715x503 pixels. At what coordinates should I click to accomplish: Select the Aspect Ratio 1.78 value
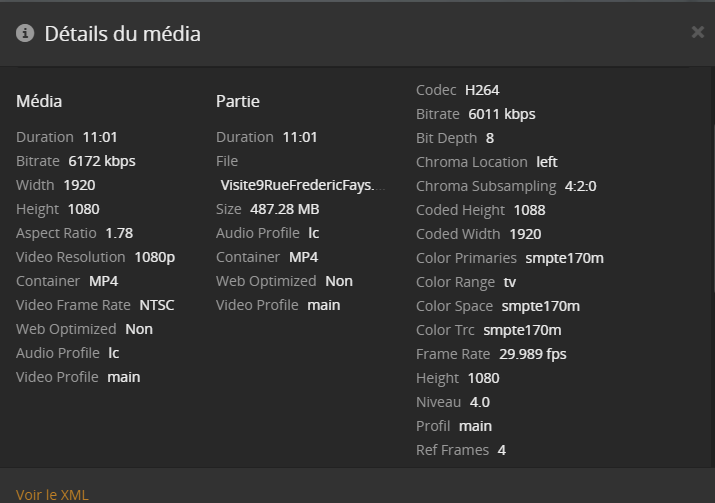click(119, 233)
